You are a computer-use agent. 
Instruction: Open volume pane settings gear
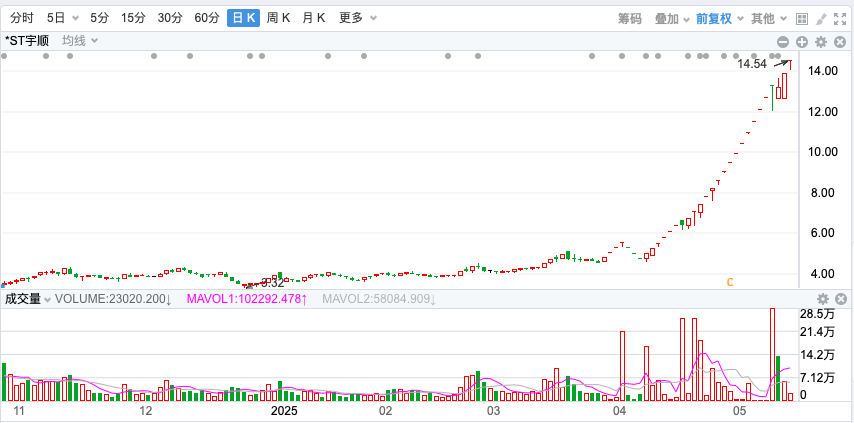(823, 299)
